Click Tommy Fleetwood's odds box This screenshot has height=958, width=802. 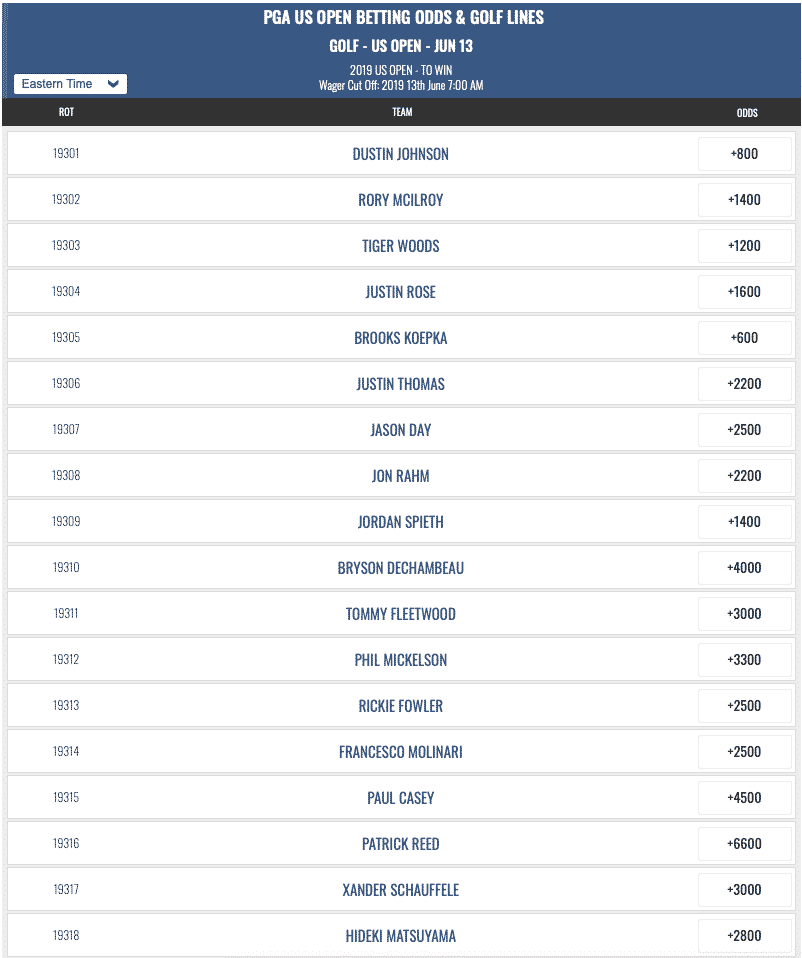[745, 613]
